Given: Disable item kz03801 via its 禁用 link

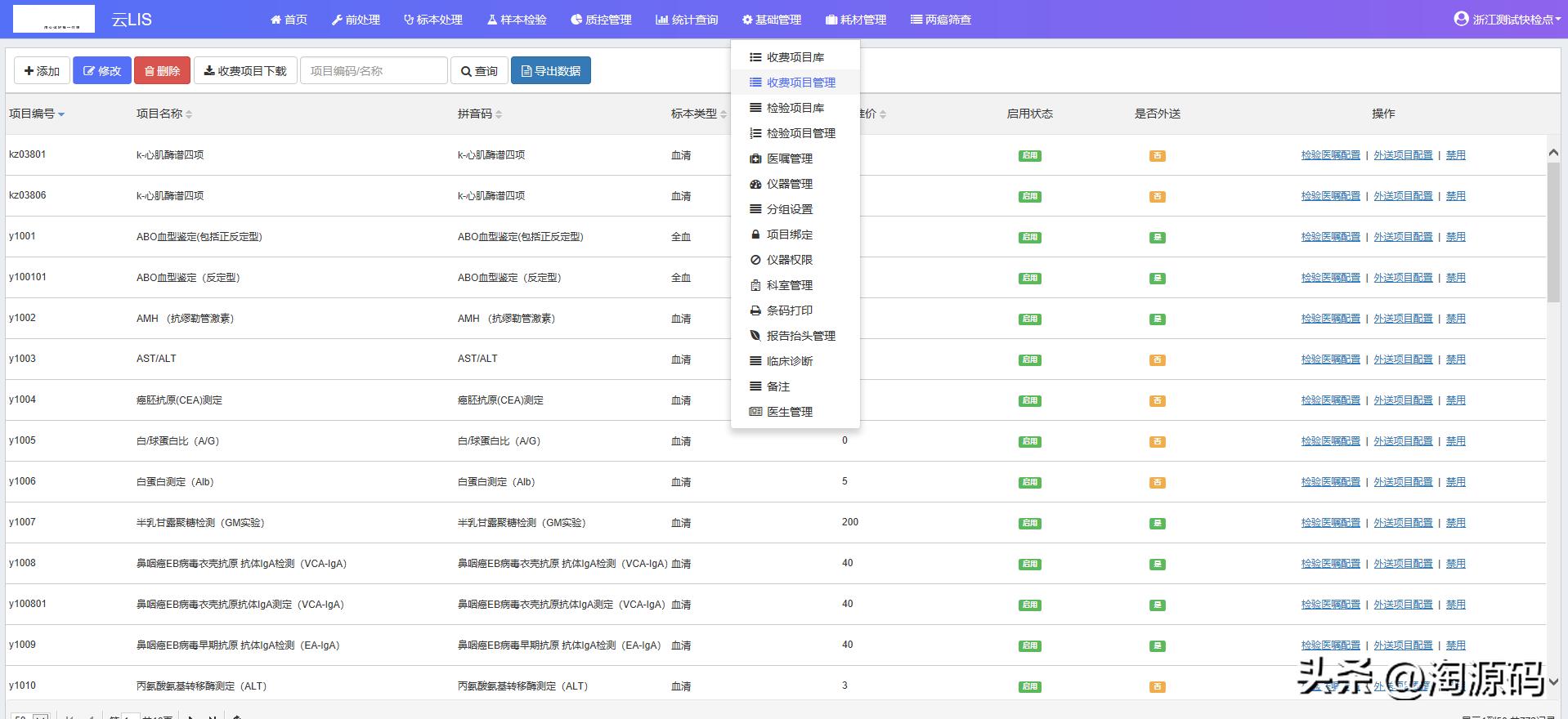Looking at the screenshot, I should (1455, 155).
